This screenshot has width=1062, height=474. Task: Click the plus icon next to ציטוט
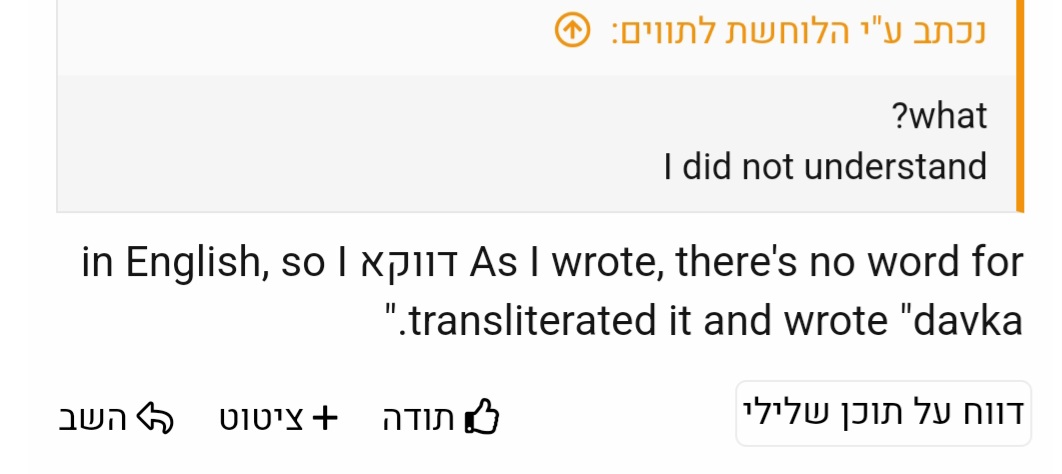(324, 418)
